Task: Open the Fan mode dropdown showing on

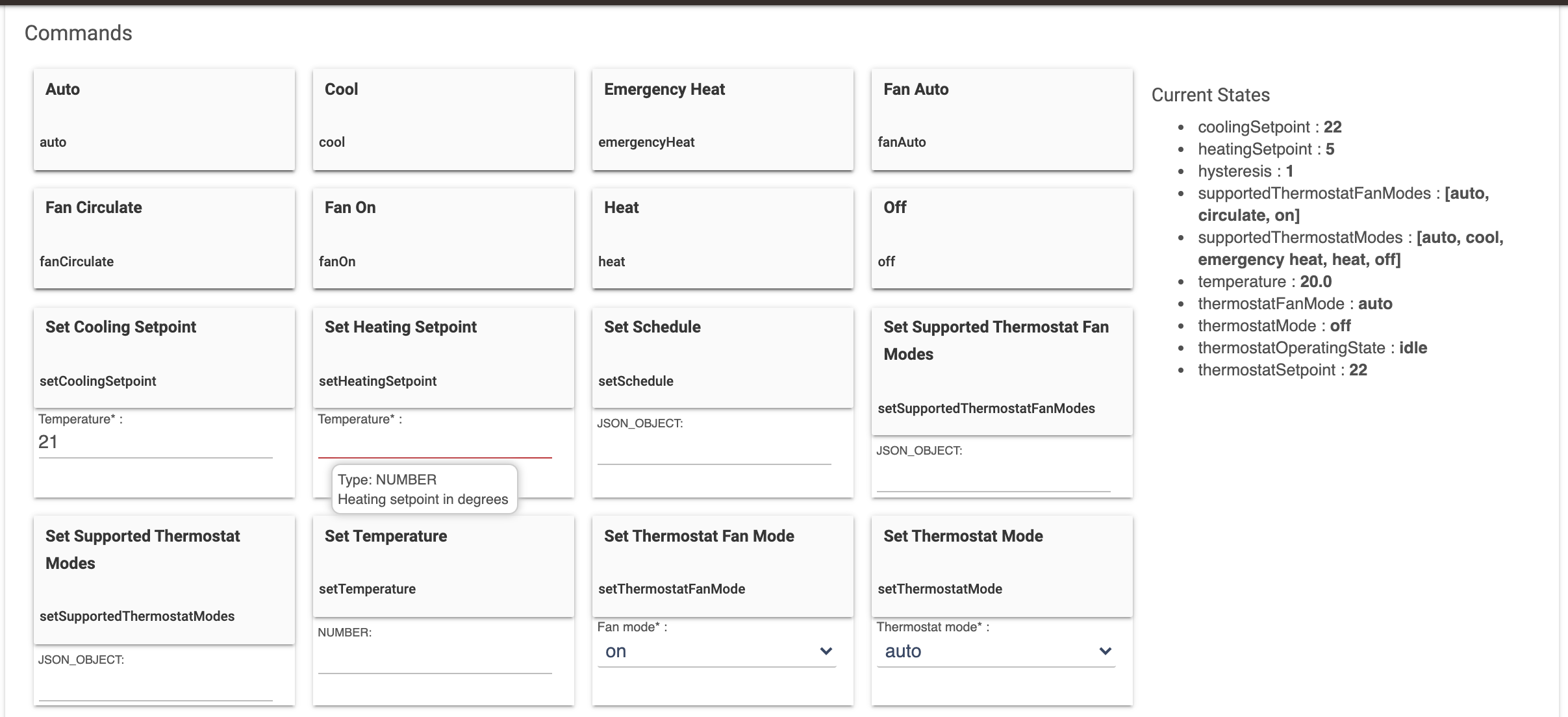Action: tap(717, 651)
